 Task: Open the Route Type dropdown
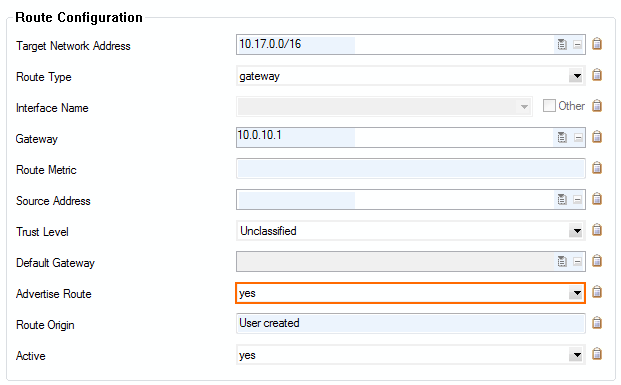point(577,76)
